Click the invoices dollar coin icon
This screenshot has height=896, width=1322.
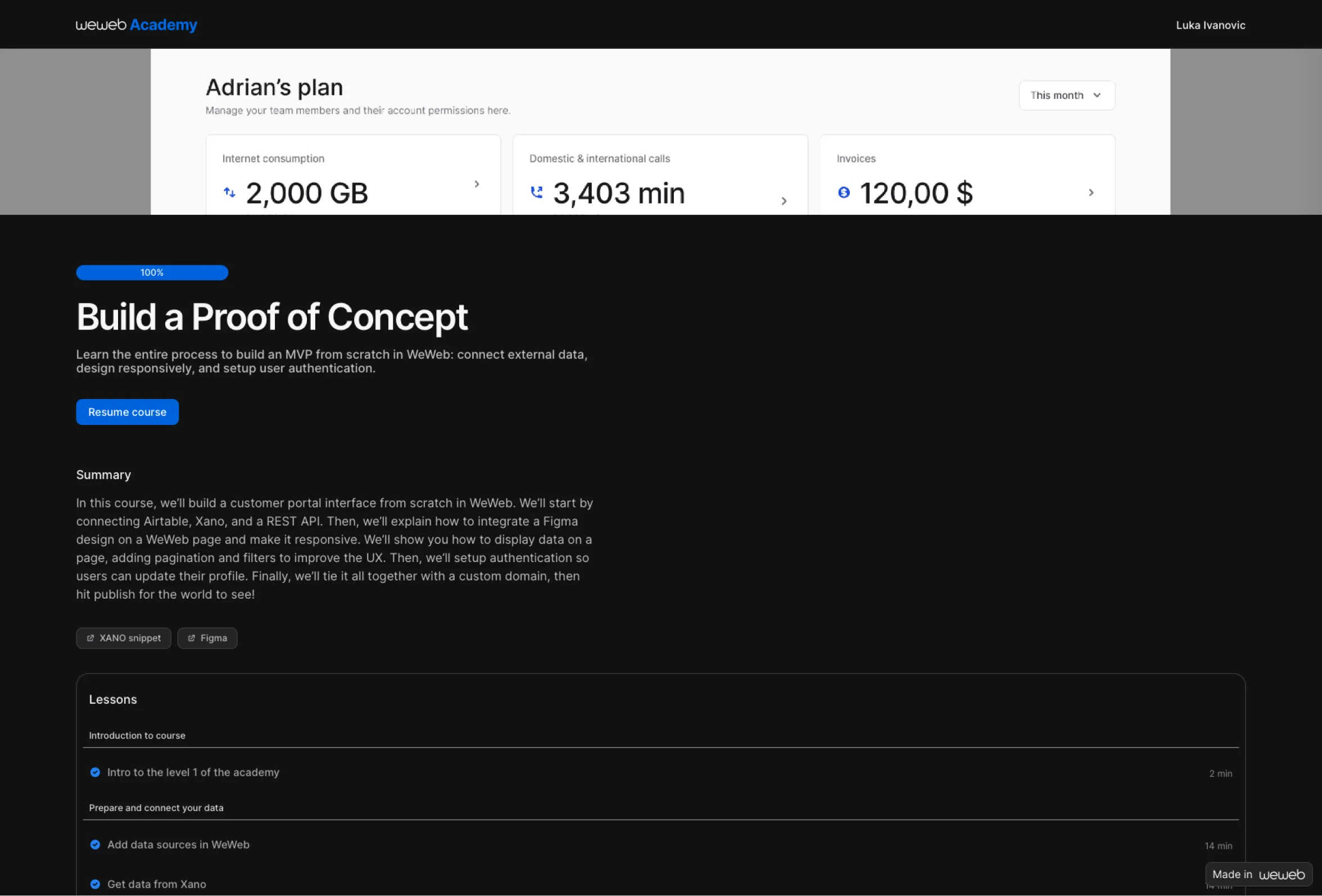tap(844, 192)
